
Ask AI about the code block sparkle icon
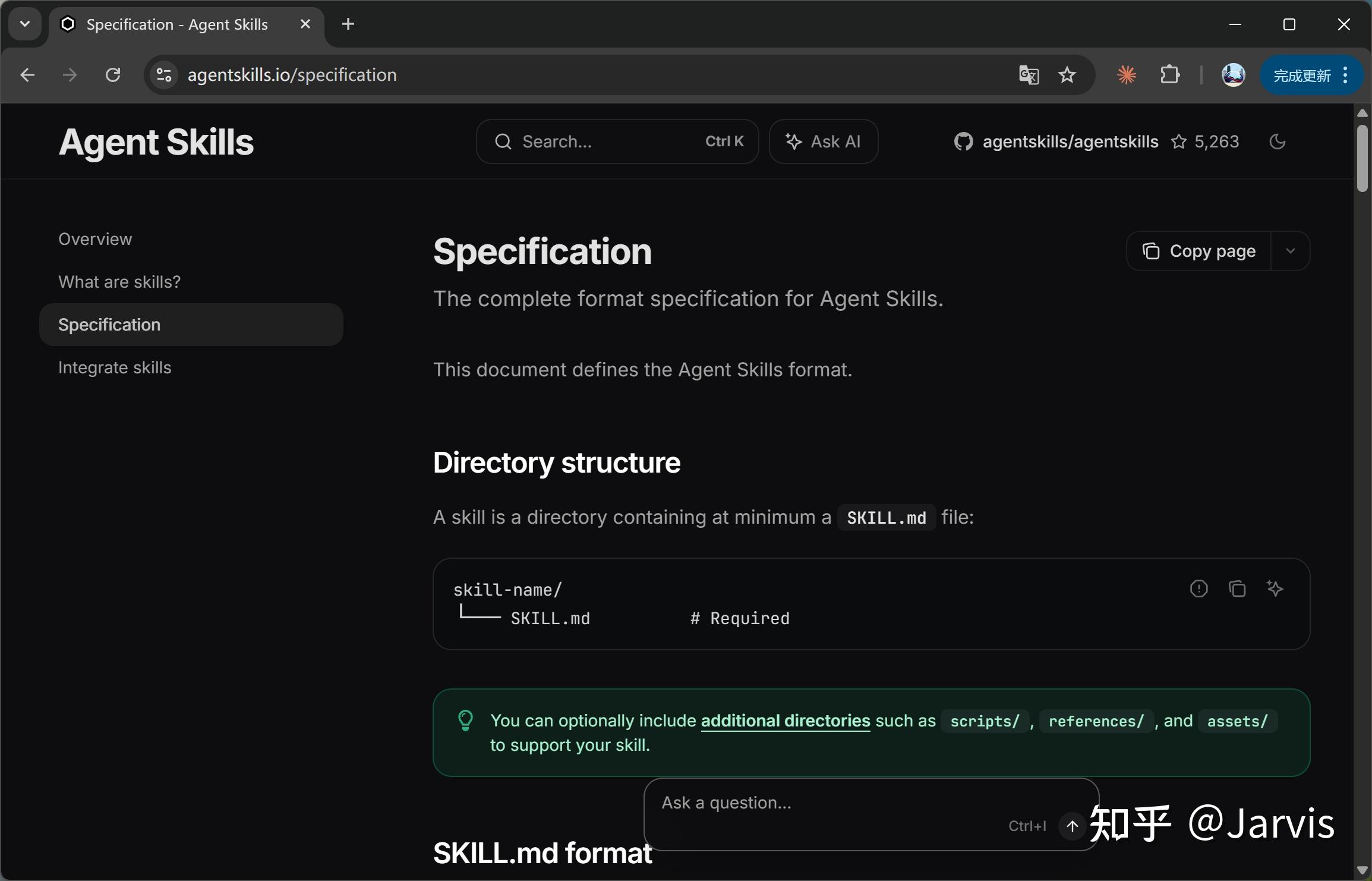click(1275, 589)
